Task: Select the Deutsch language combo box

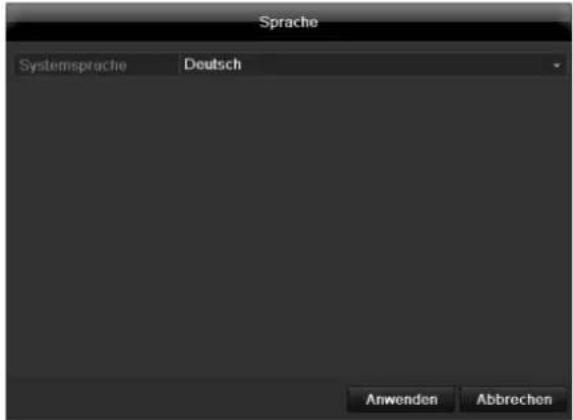Action: pyautogui.click(x=372, y=65)
